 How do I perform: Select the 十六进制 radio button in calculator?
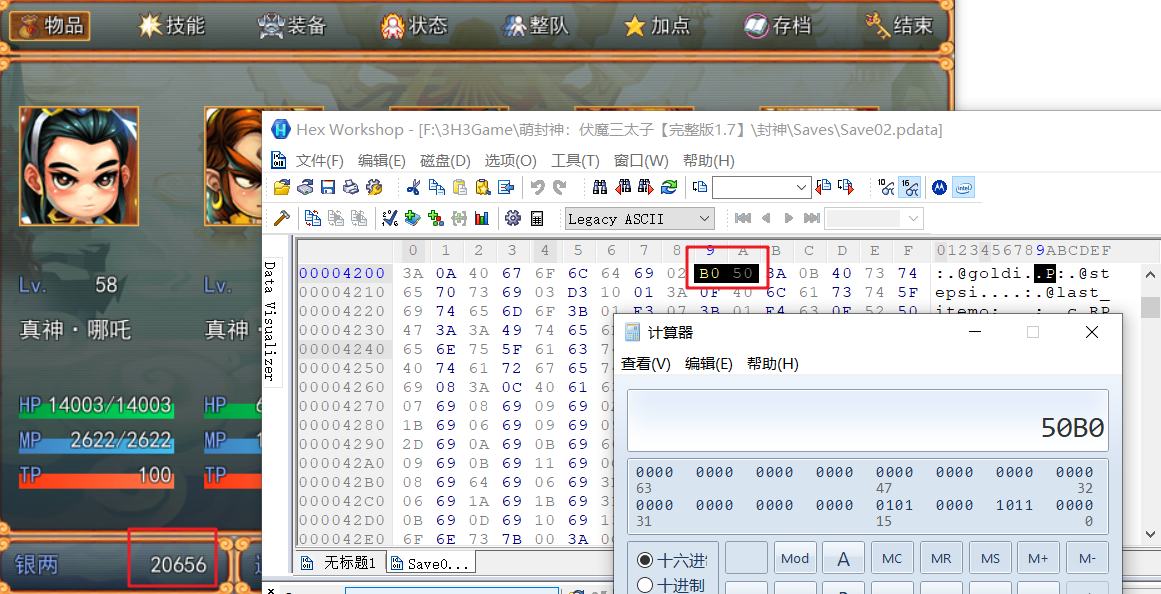point(645,560)
